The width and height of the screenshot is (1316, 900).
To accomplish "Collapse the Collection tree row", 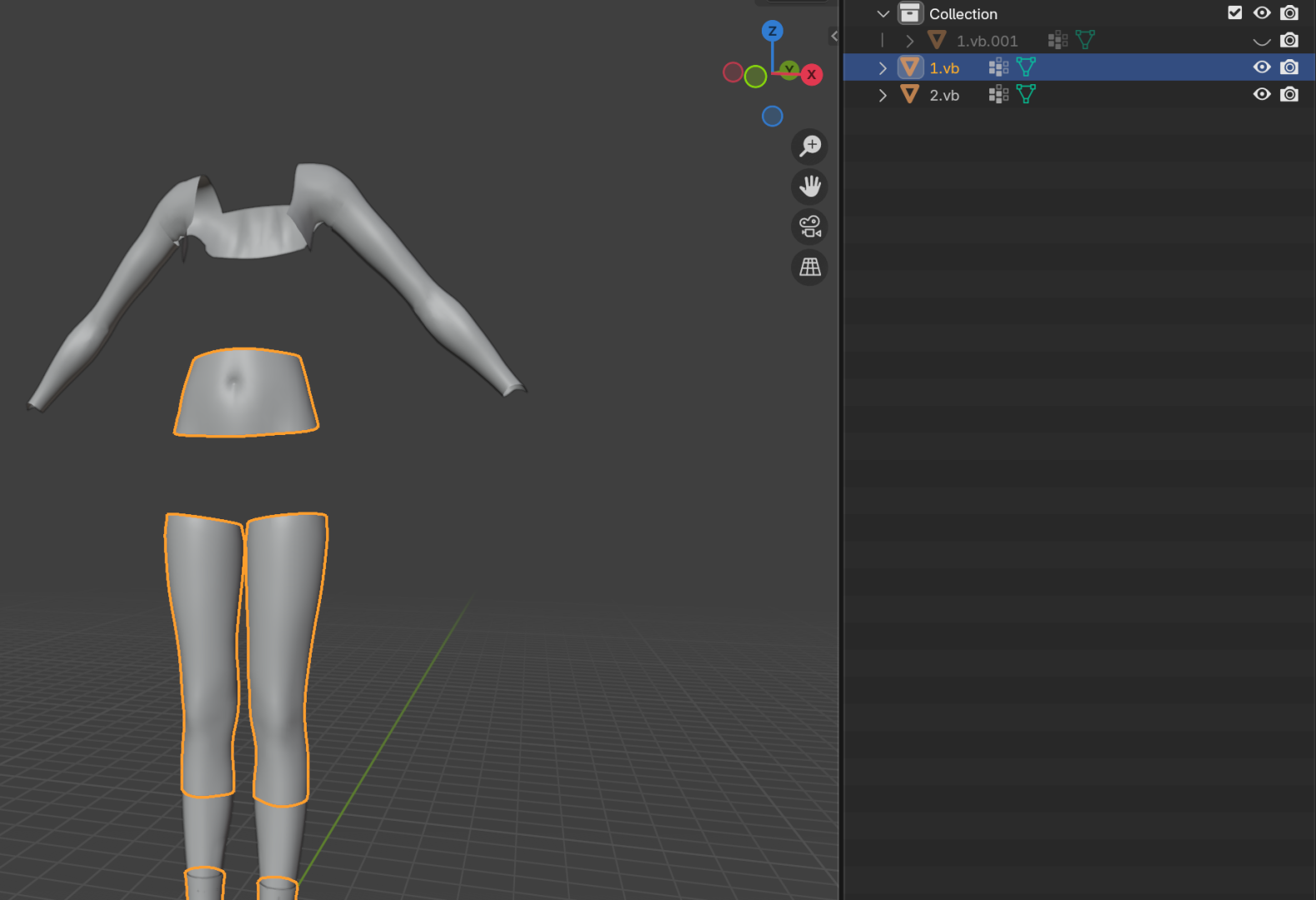I will 883,13.
